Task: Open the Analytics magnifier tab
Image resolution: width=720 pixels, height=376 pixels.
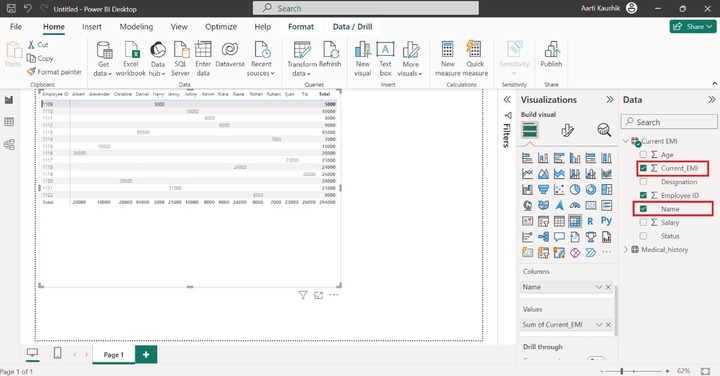Action: click(x=604, y=130)
